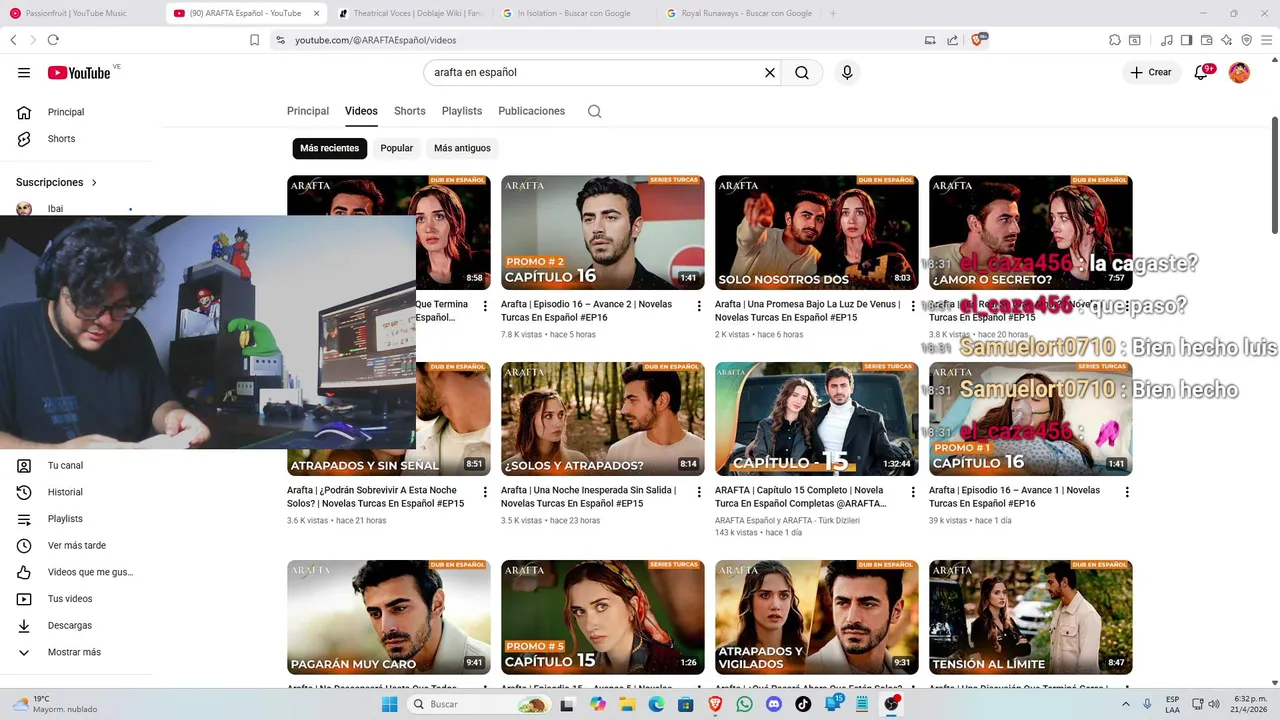Viewport: 1280px width, 720px height.
Task: Open Ver más tarde in the sidebar
Action: (78, 545)
